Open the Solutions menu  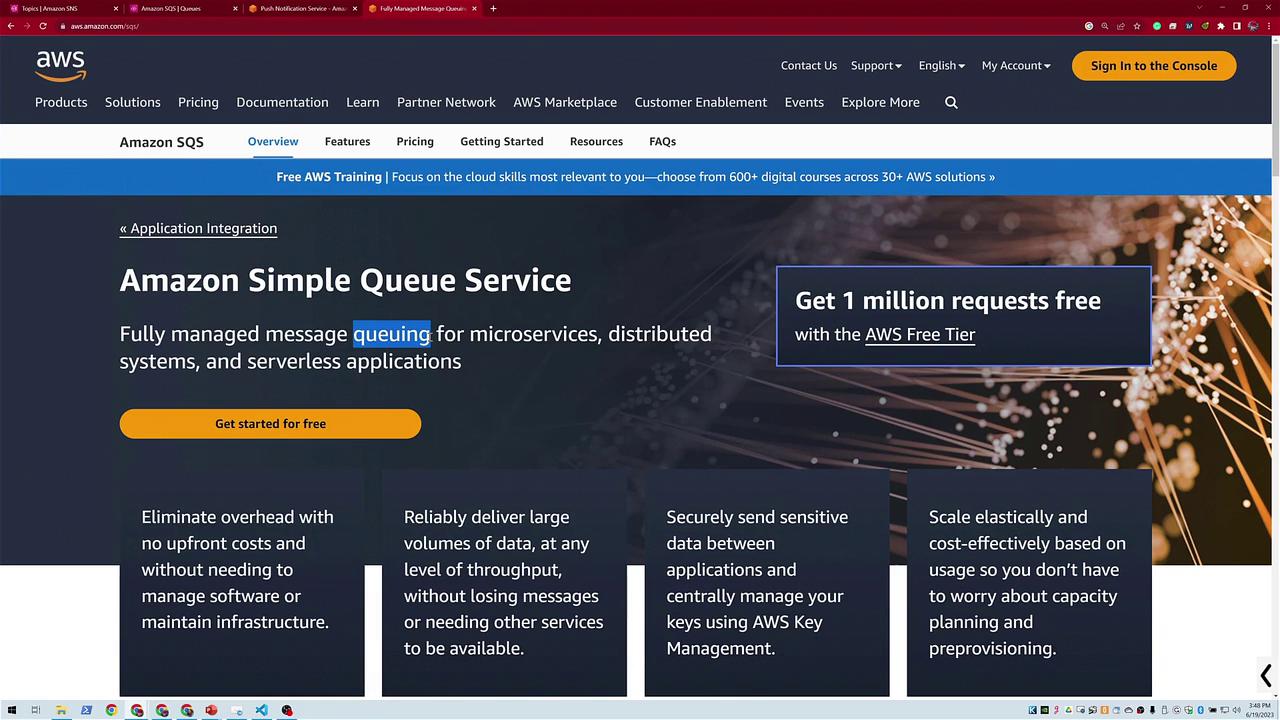click(x=133, y=102)
